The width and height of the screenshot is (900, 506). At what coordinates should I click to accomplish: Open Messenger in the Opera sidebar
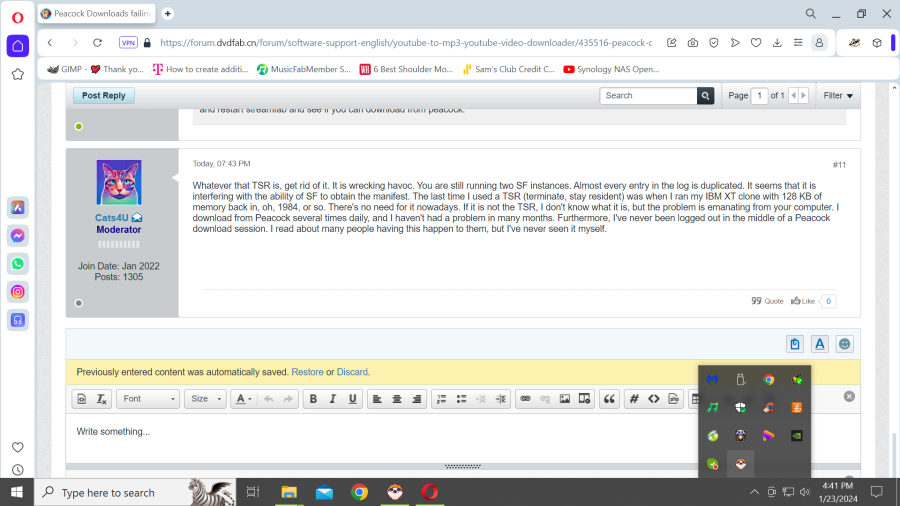[x=18, y=236]
